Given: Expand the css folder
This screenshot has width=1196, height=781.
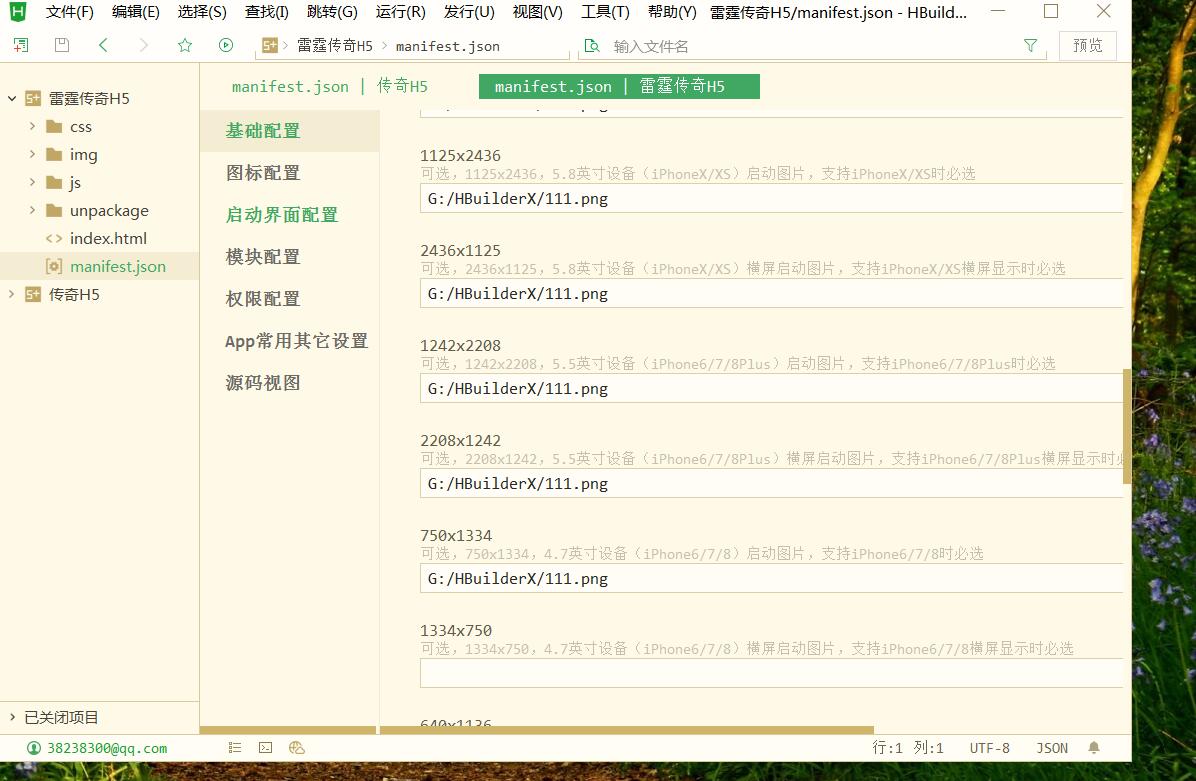Looking at the screenshot, I should 33,126.
